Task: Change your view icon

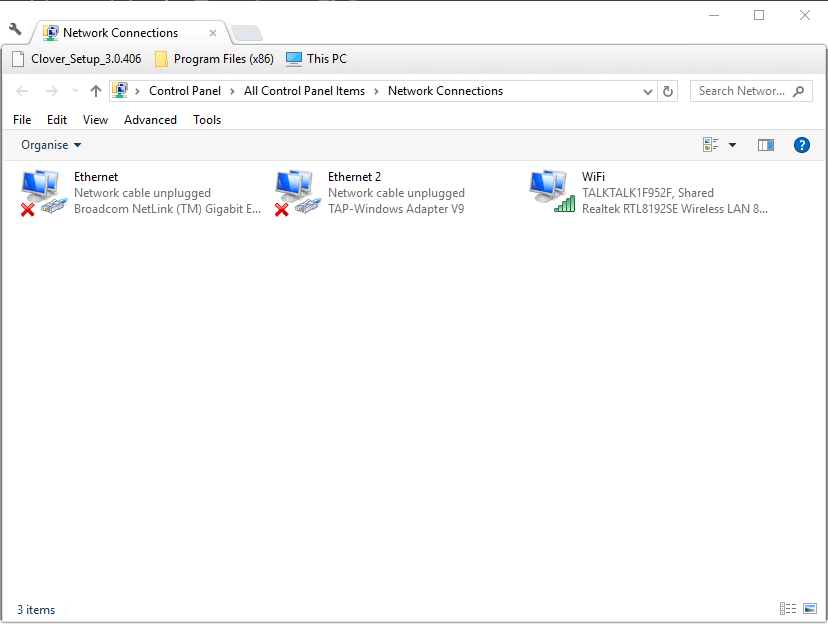Action: 710,144
